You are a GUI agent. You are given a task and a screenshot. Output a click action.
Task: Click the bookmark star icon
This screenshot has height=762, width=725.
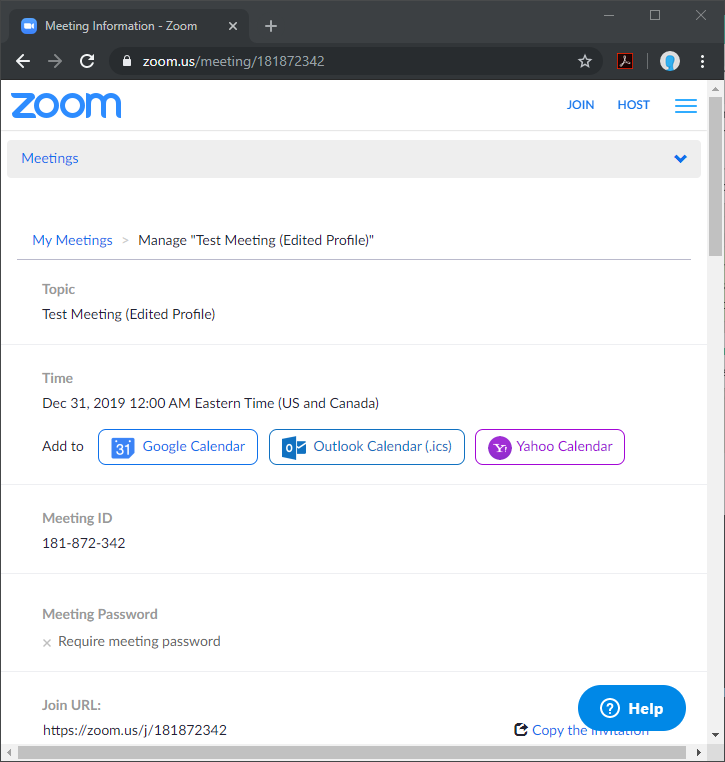(585, 61)
